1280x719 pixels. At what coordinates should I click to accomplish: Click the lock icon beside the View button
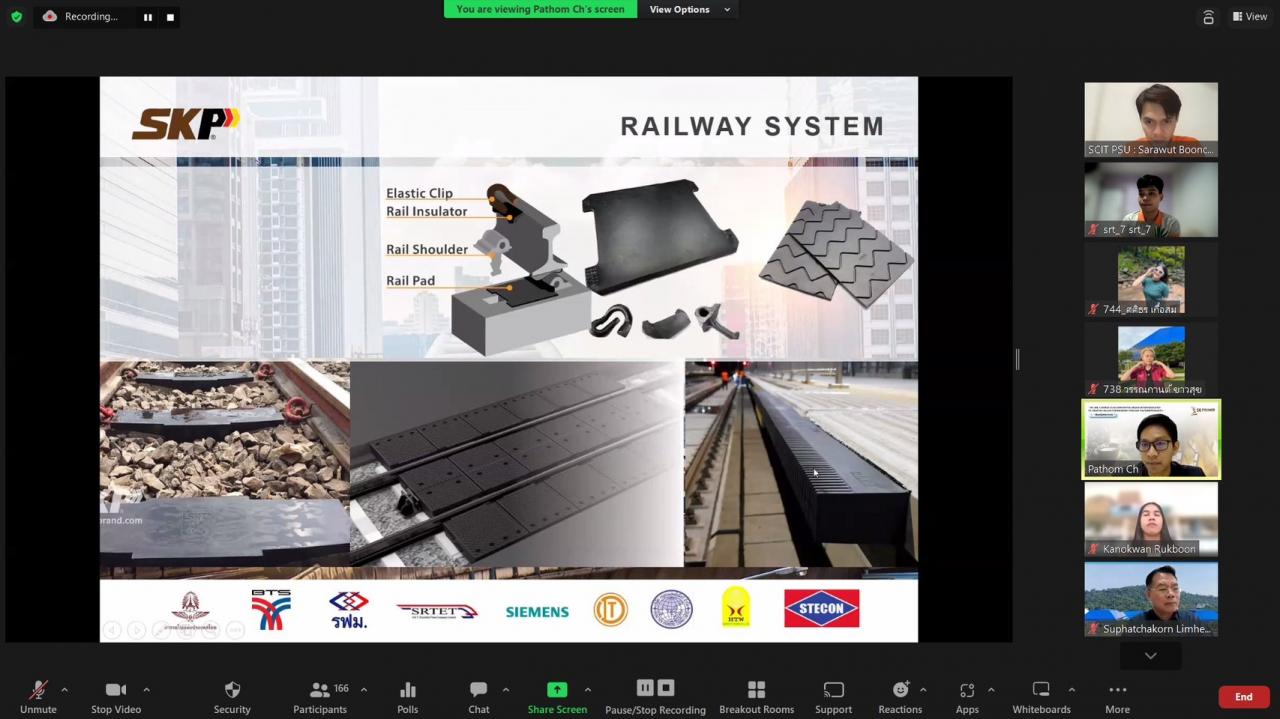pyautogui.click(x=1208, y=17)
